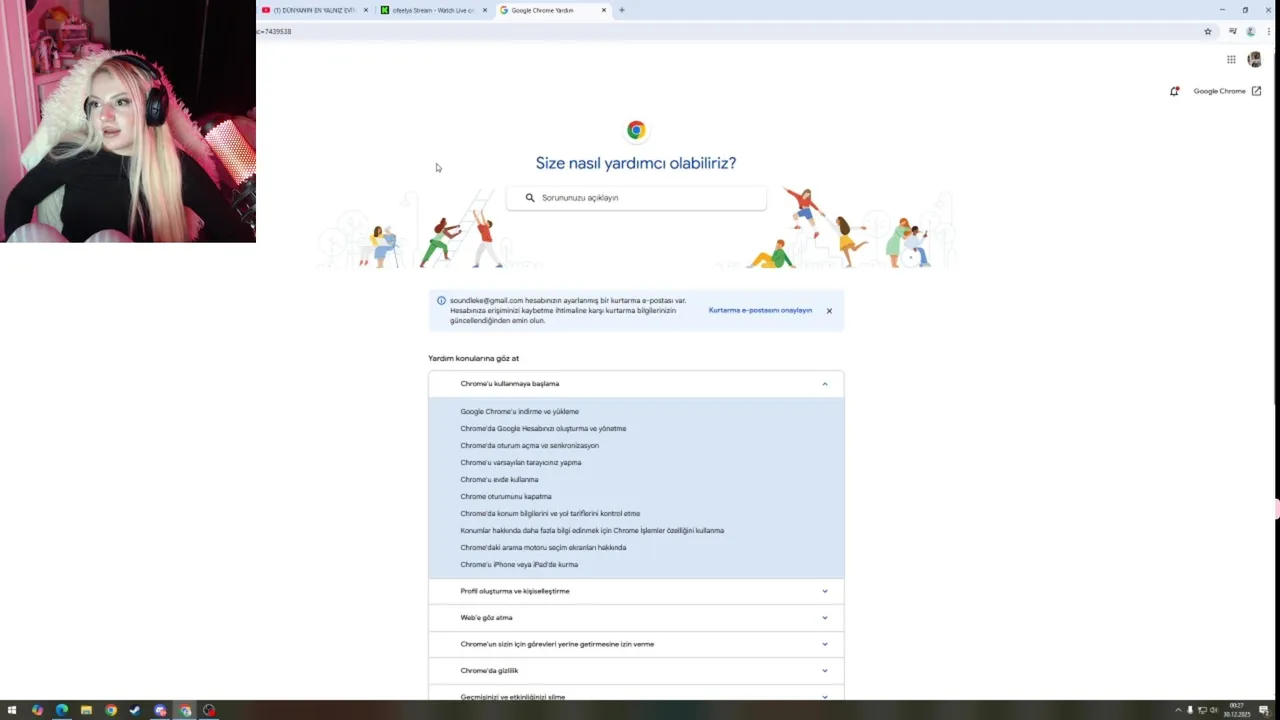Expand the Web'e göz atma section
The width and height of the screenshot is (1280, 720).
636,618
